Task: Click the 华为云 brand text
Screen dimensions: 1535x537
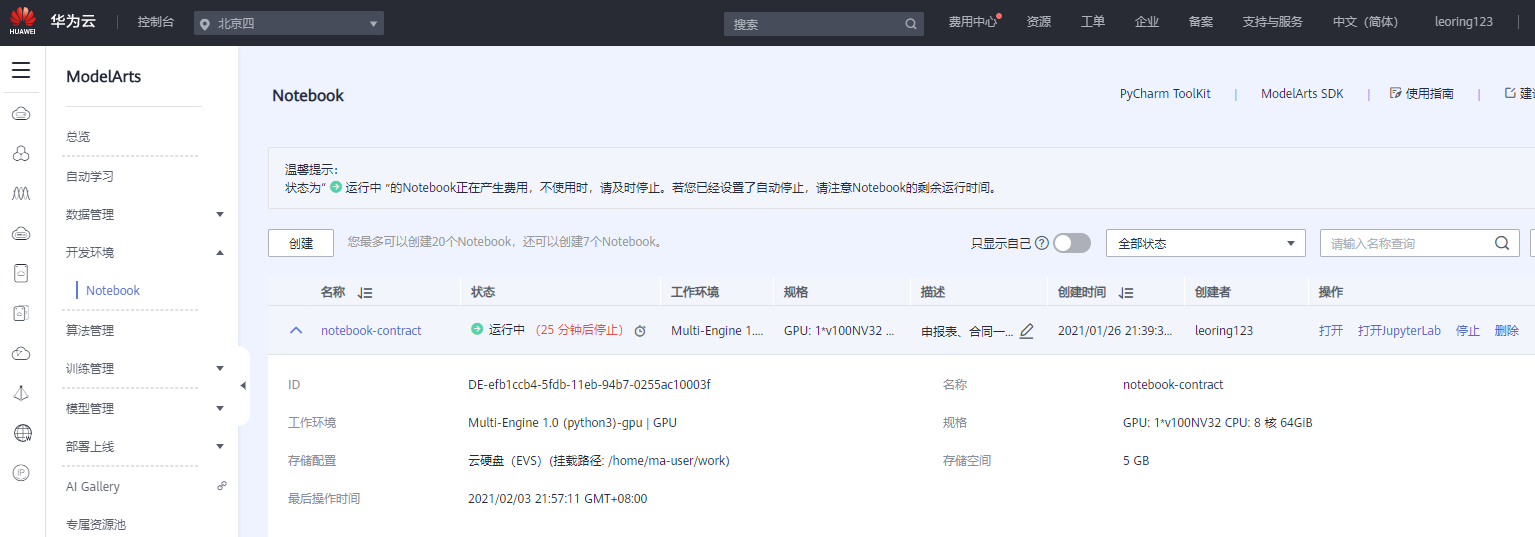Action: (x=73, y=21)
